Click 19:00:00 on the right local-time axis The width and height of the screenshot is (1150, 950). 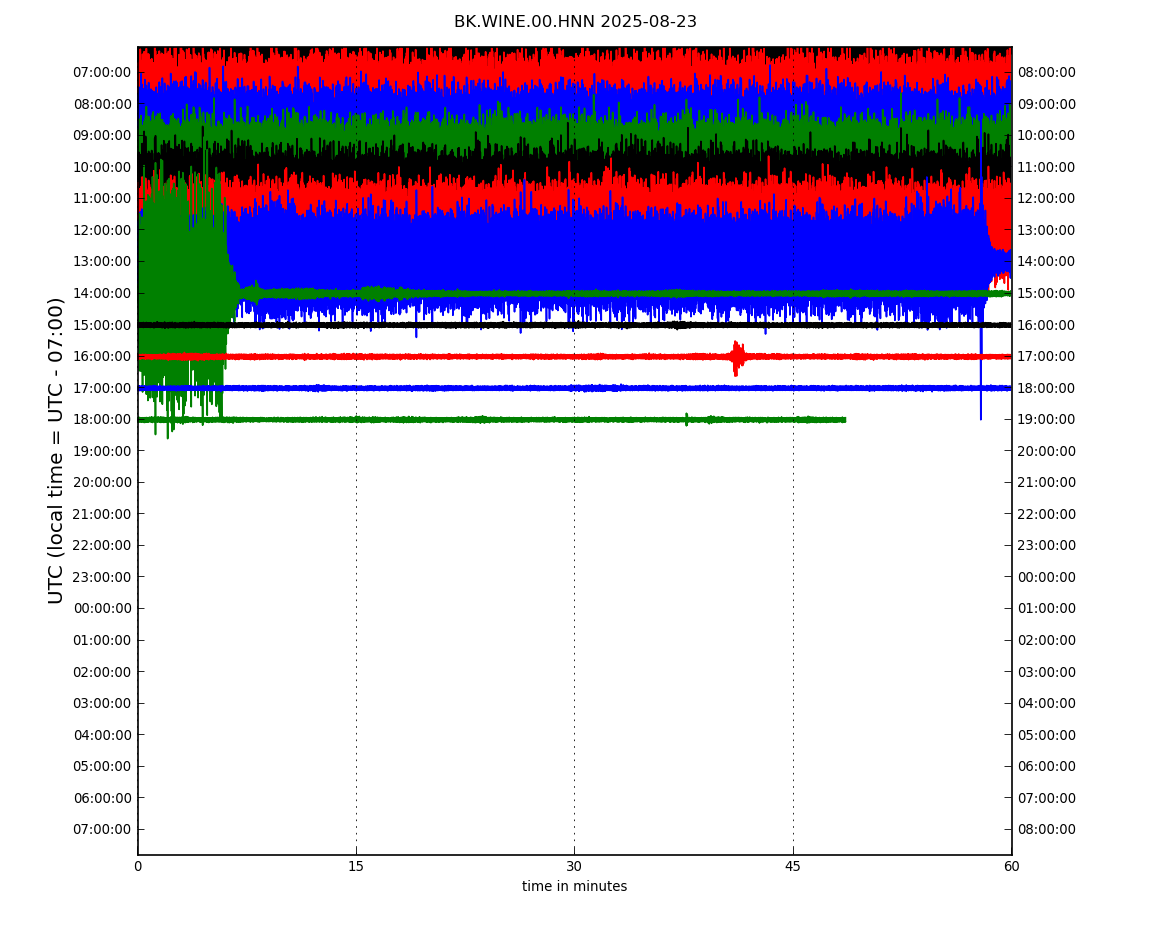coord(1047,420)
